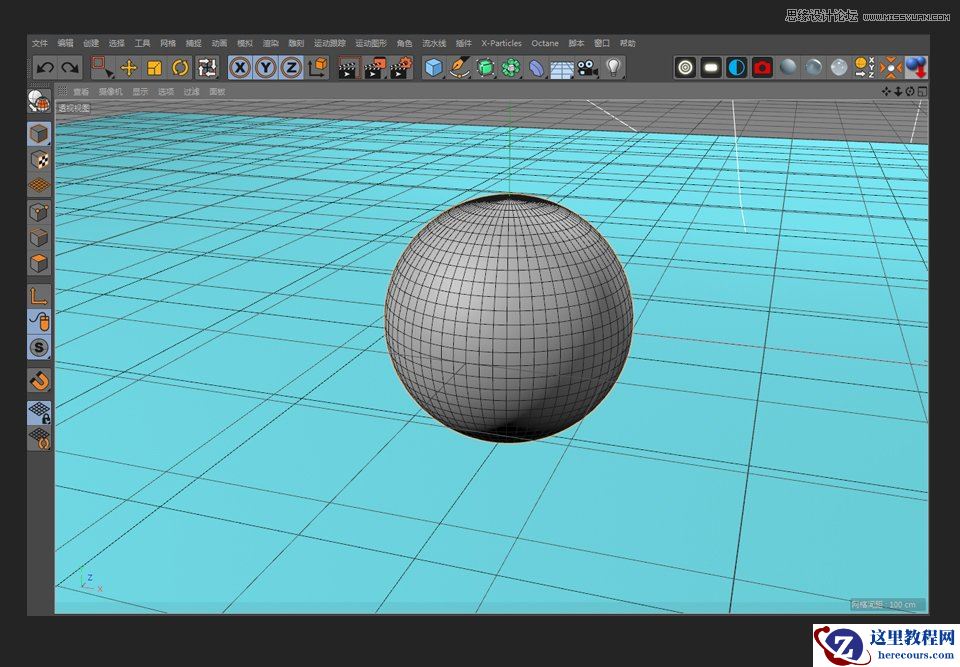Add a Camera using the toolbar icon
The width and height of the screenshot is (960, 667).
click(589, 67)
